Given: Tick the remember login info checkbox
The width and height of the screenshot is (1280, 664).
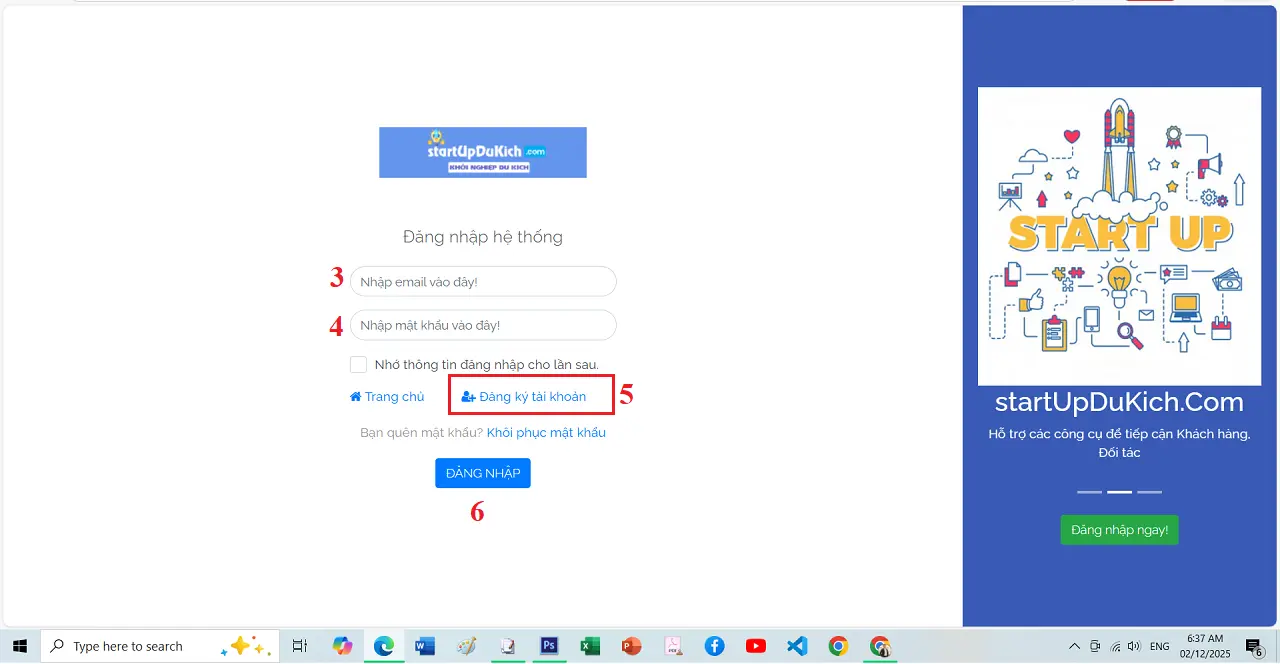Looking at the screenshot, I should pos(359,365).
